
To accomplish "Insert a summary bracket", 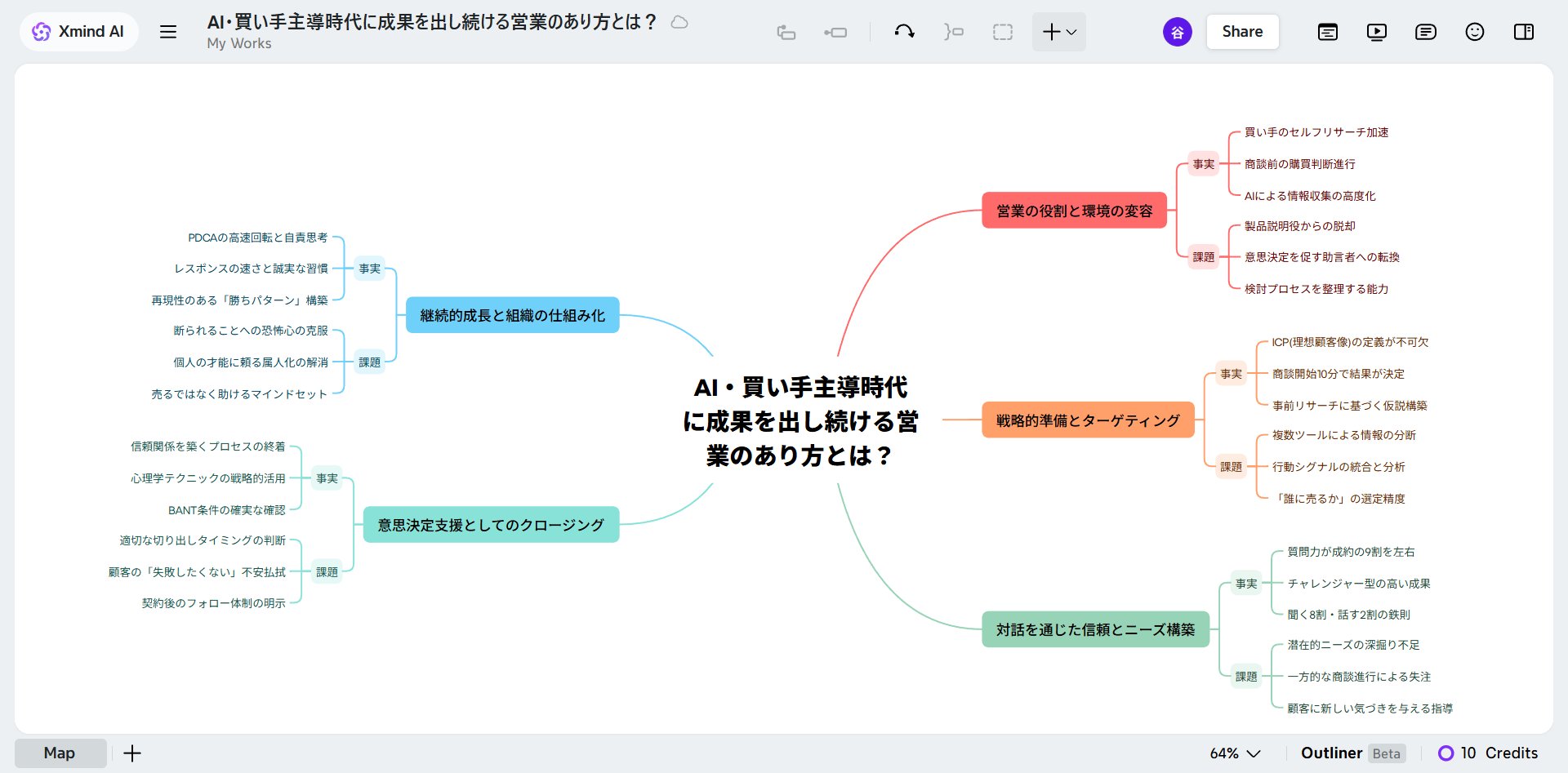I will click(x=954, y=32).
